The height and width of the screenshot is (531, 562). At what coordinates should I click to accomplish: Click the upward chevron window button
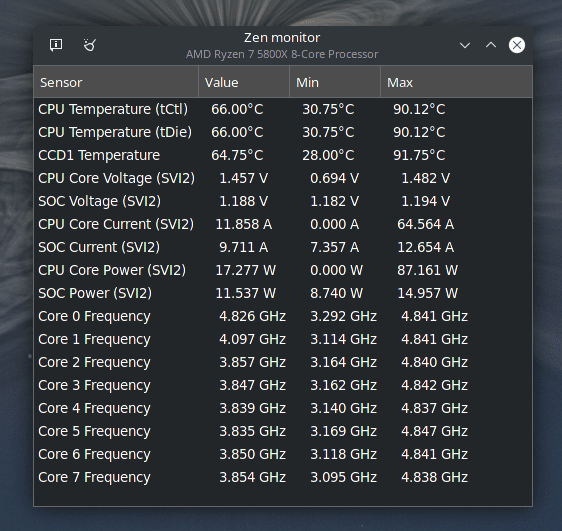coord(491,45)
